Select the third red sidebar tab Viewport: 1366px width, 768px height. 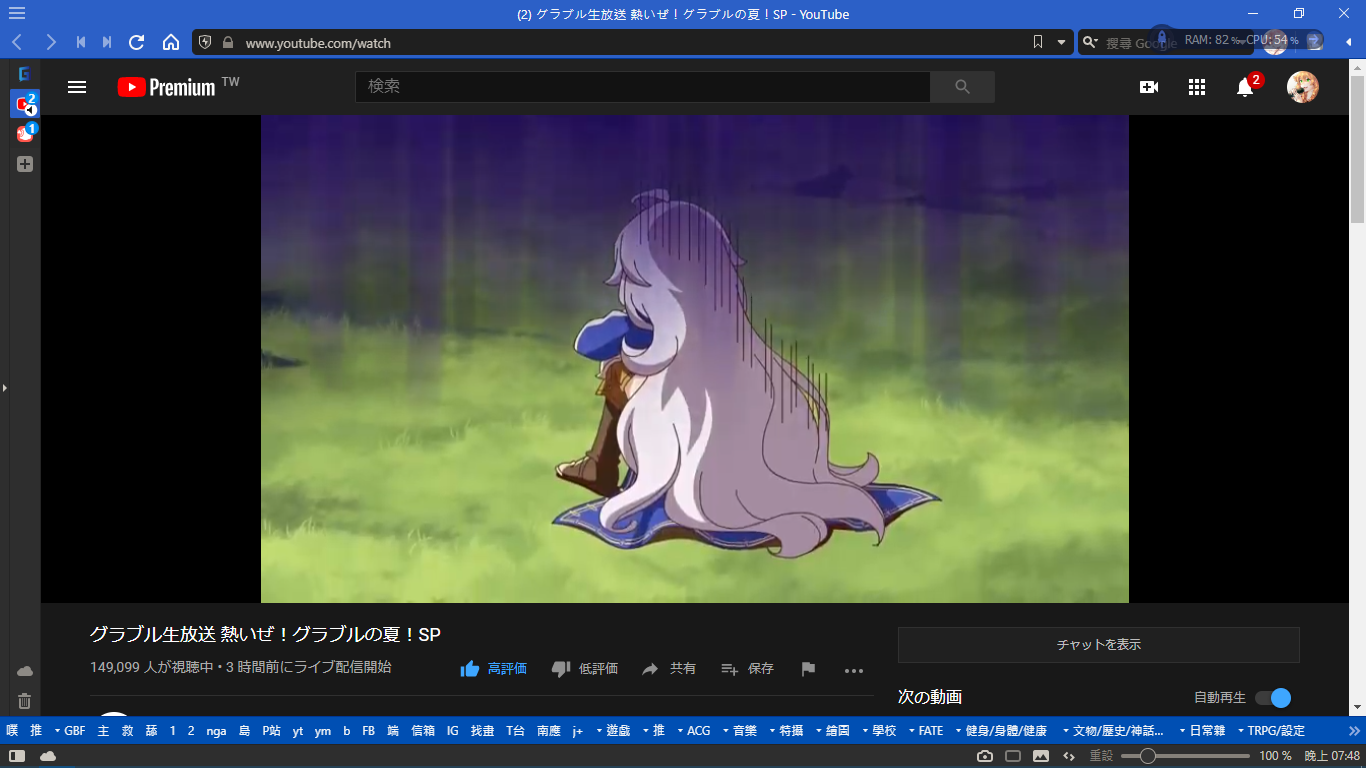click(25, 133)
